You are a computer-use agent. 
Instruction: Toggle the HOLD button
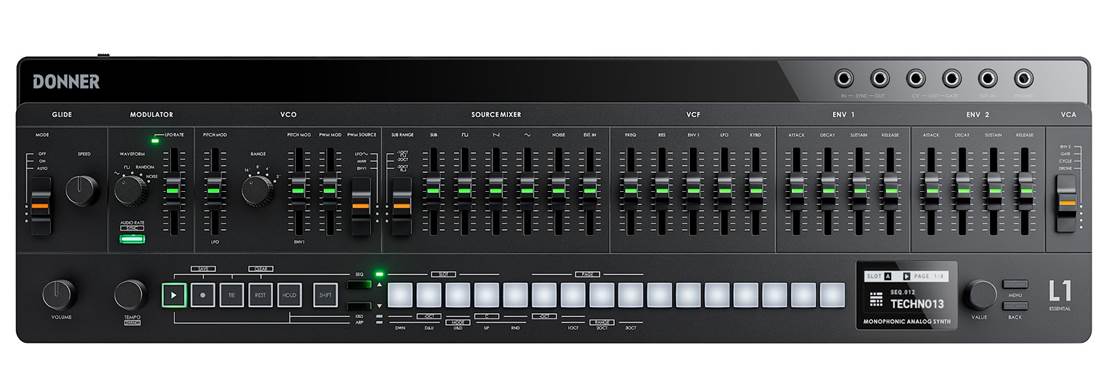[289, 295]
